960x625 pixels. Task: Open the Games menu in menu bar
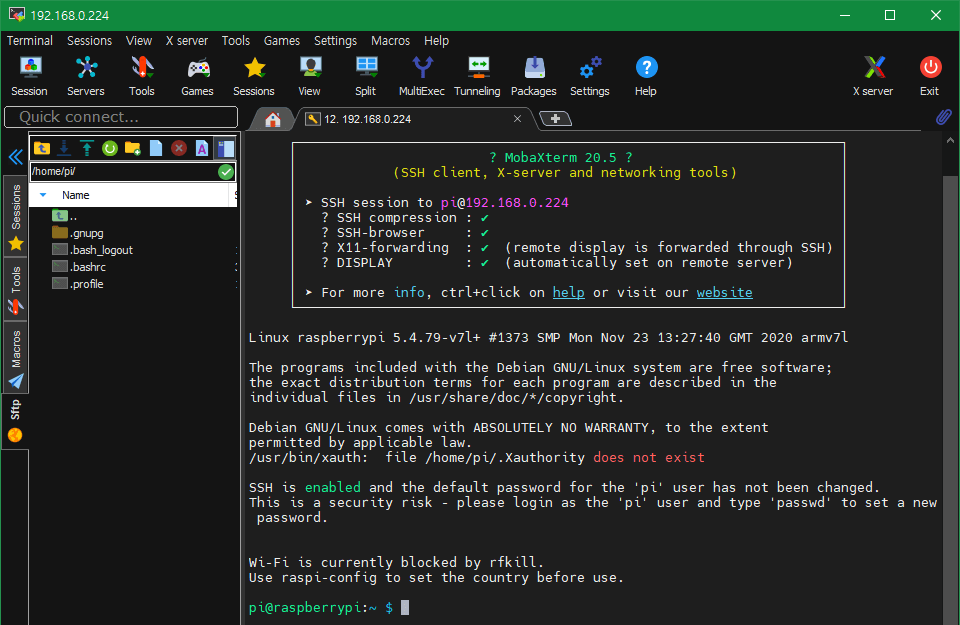pyautogui.click(x=282, y=41)
